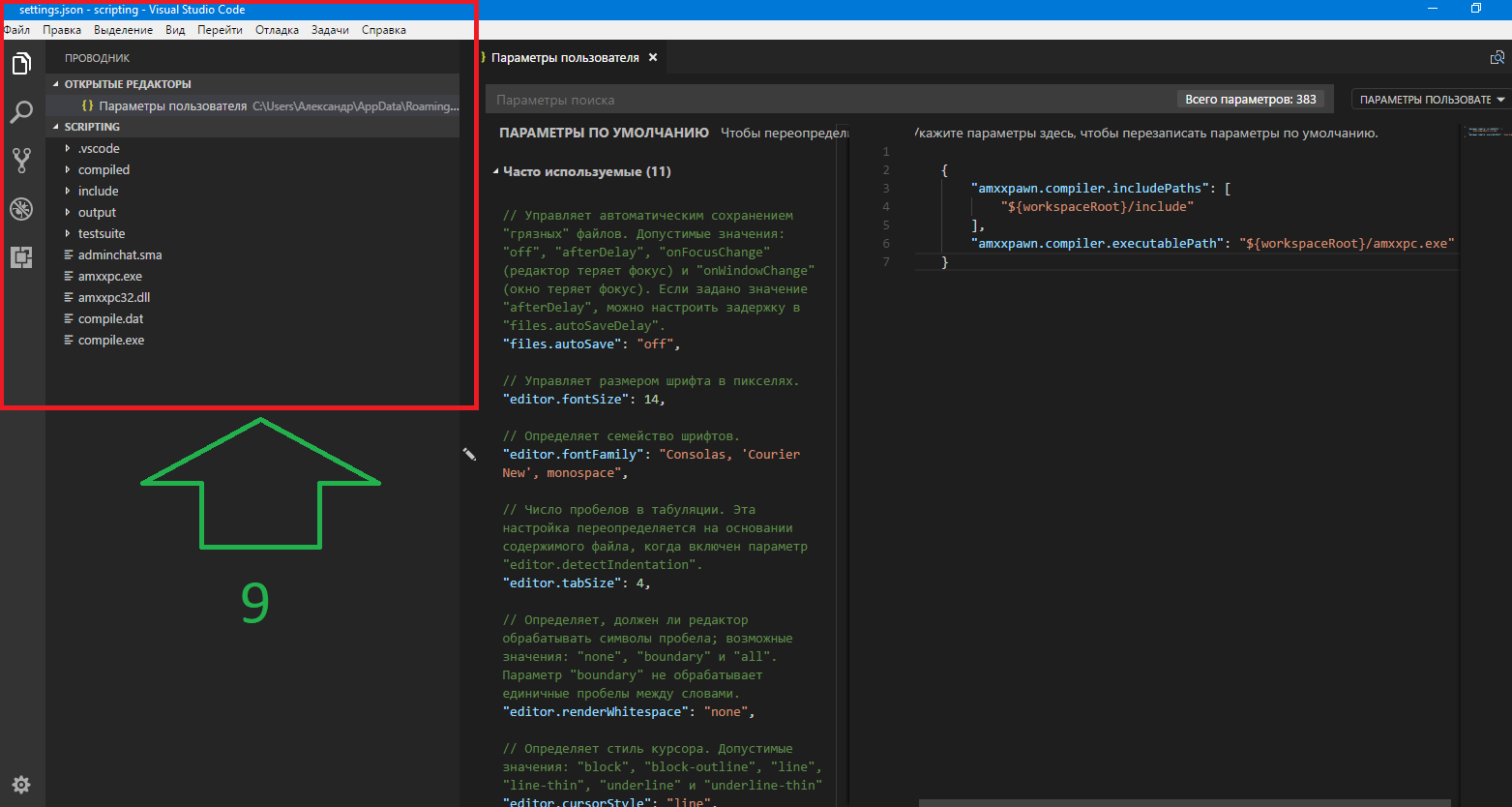Open the Справка menu

click(x=383, y=30)
